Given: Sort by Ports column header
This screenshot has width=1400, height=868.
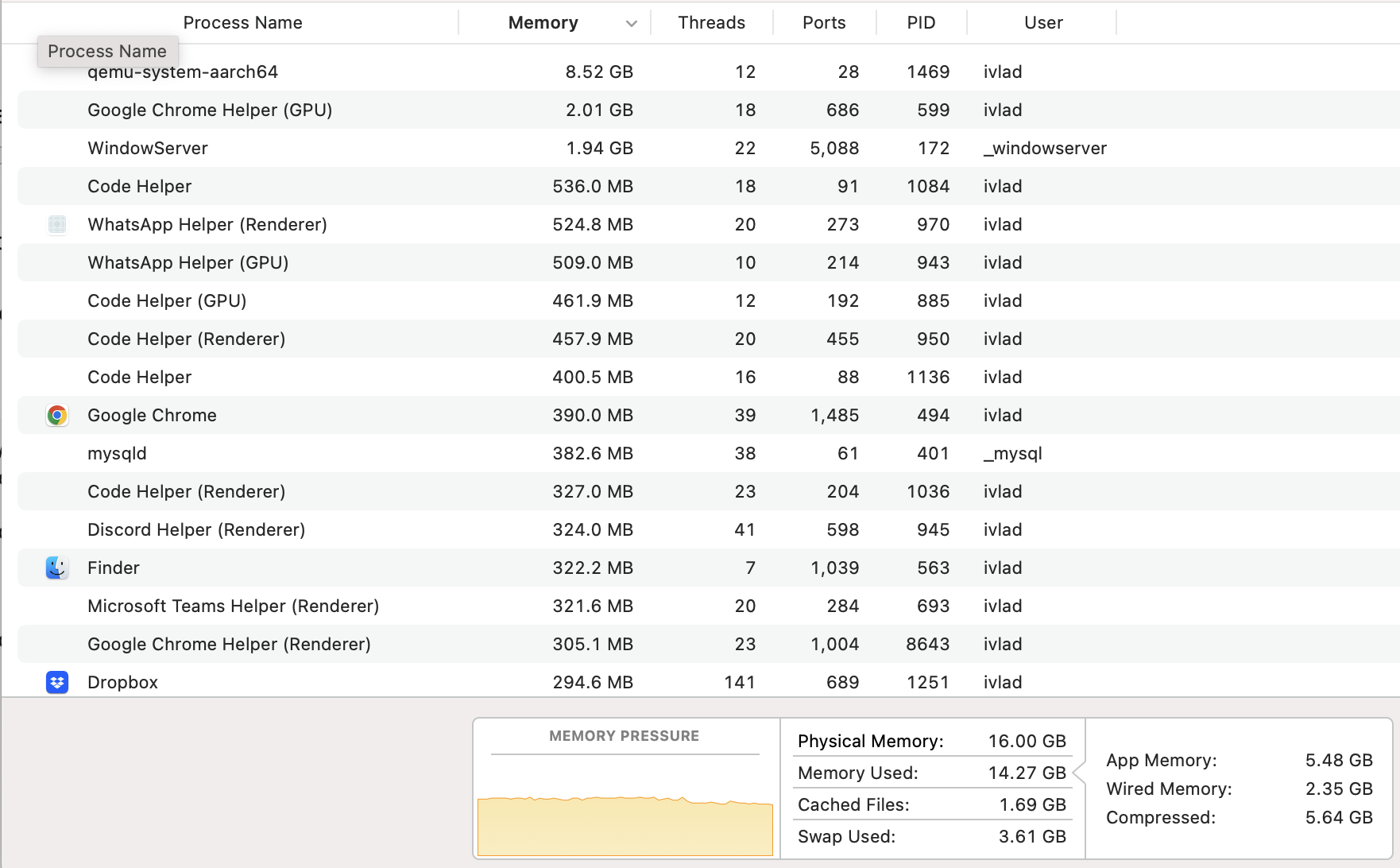Looking at the screenshot, I should click(824, 23).
